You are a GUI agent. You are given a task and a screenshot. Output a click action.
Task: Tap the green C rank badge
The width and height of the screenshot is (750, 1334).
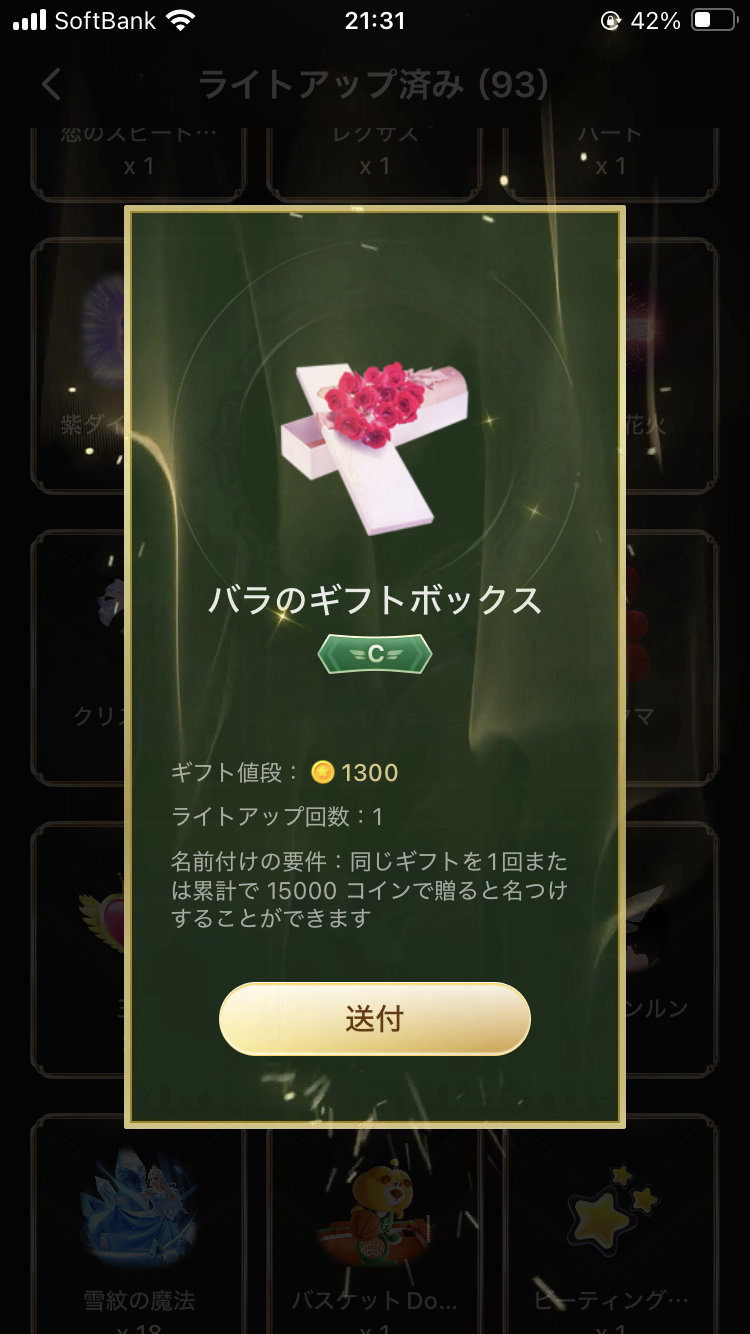point(375,654)
